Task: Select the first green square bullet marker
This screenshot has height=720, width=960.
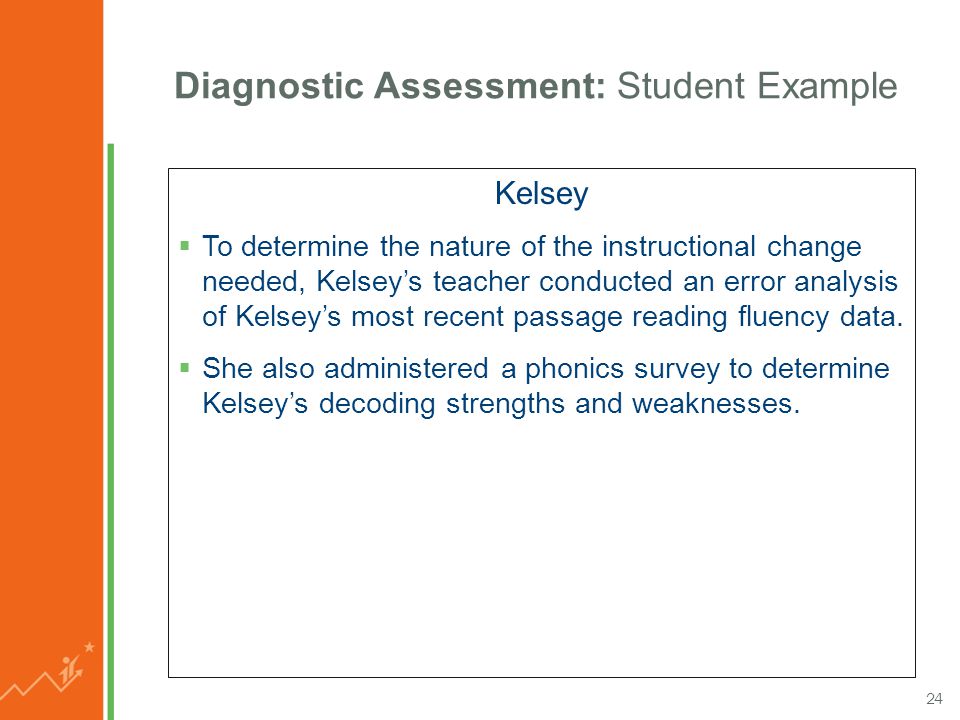Action: (184, 246)
